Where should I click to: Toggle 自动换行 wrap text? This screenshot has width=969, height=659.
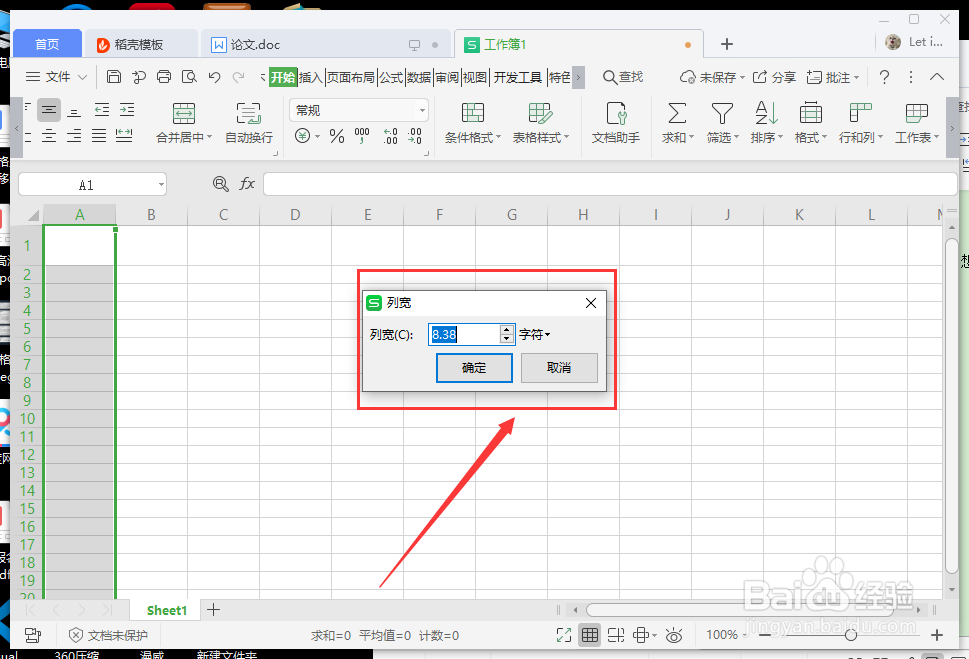pos(248,122)
